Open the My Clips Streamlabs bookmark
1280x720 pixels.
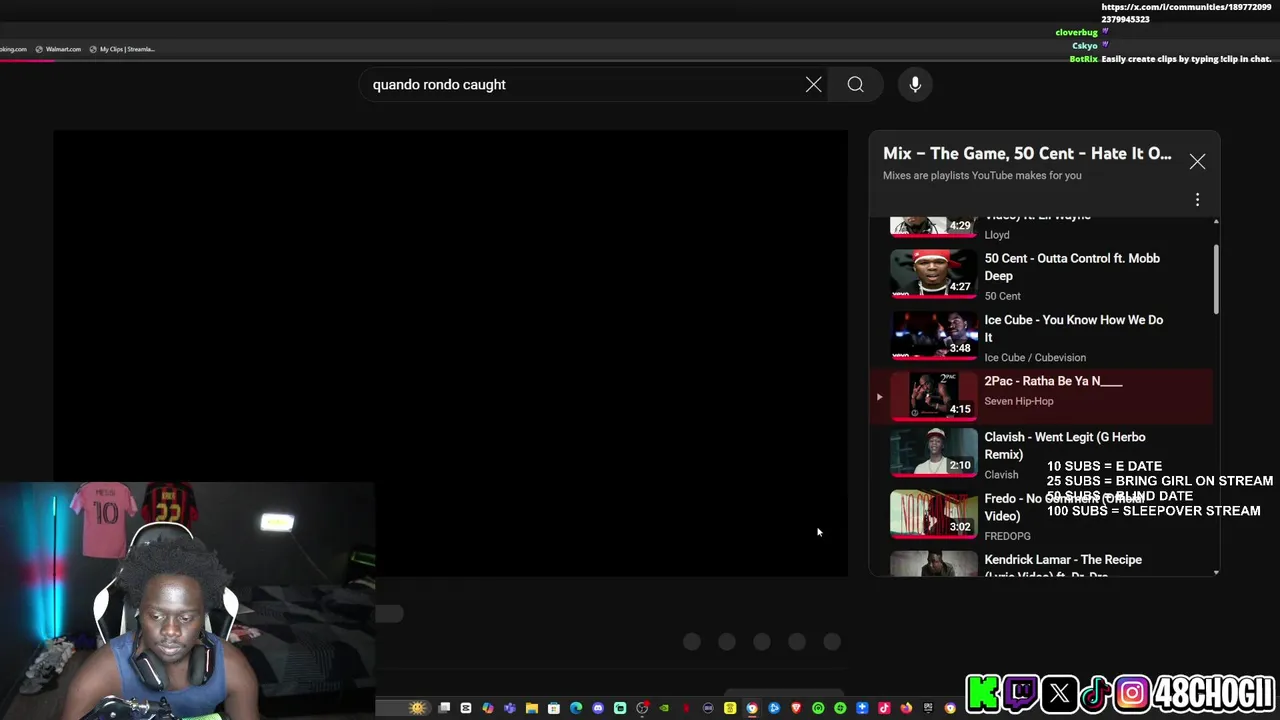122,49
